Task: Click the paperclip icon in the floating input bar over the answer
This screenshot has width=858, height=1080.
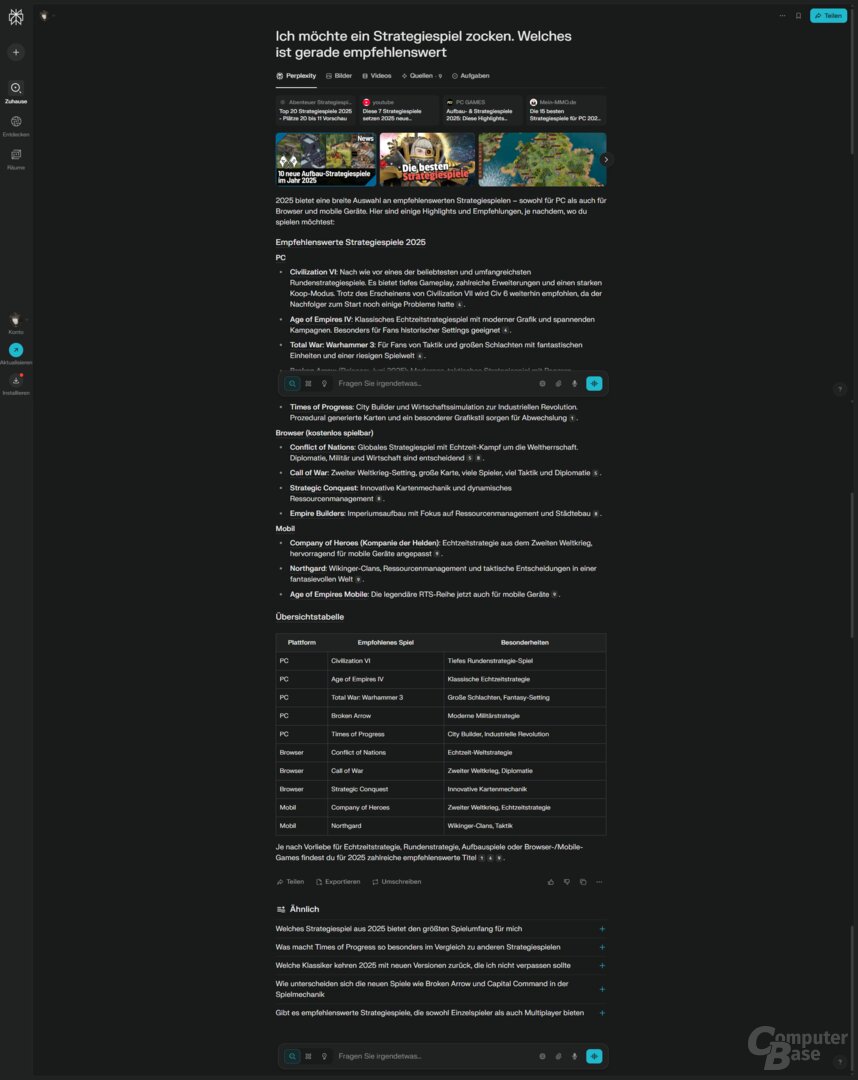Action: tap(558, 384)
